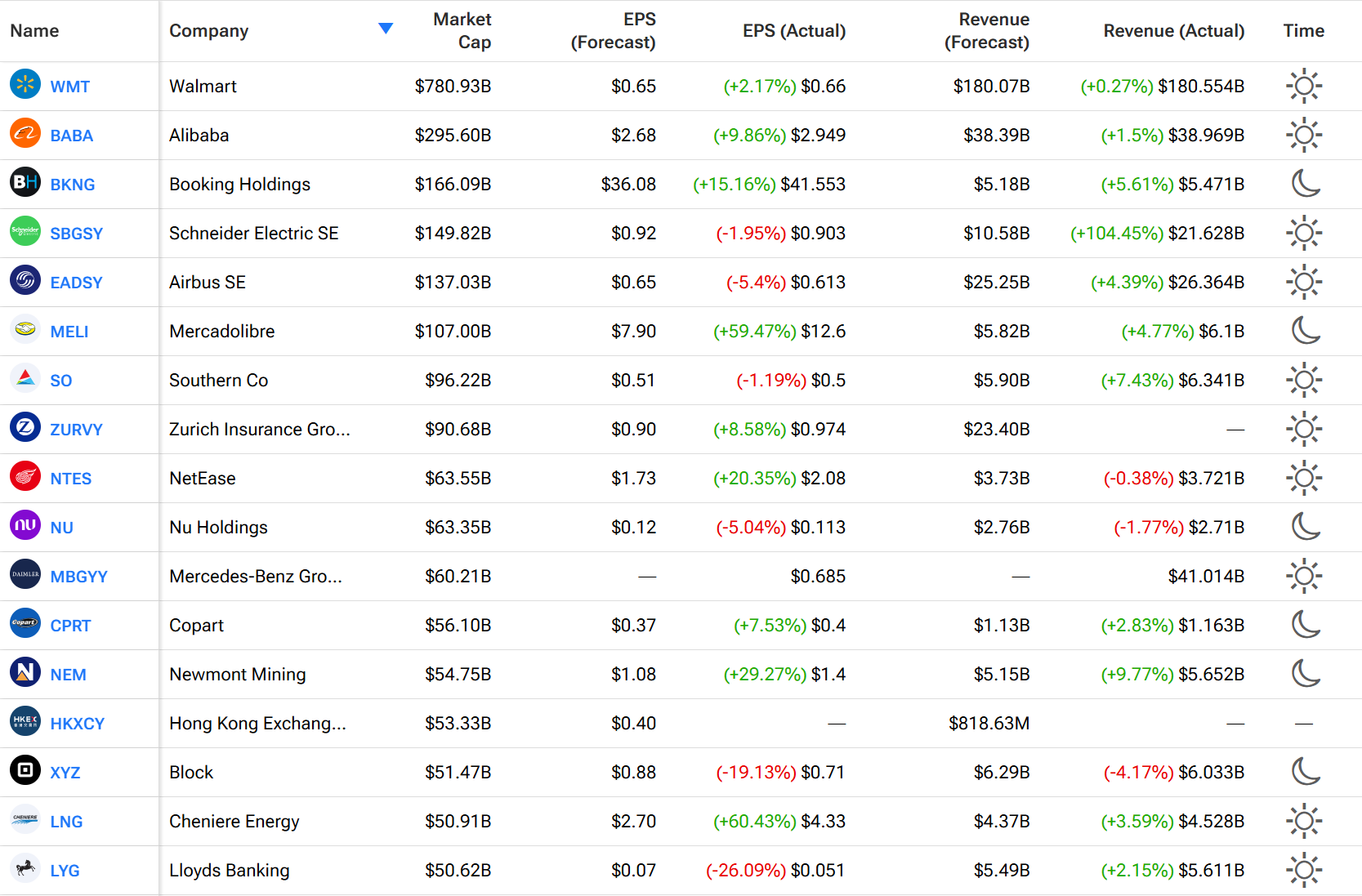This screenshot has width=1362, height=896.
Task: Select the (+59.47%) $12.6 EPS cell
Action: tap(779, 331)
